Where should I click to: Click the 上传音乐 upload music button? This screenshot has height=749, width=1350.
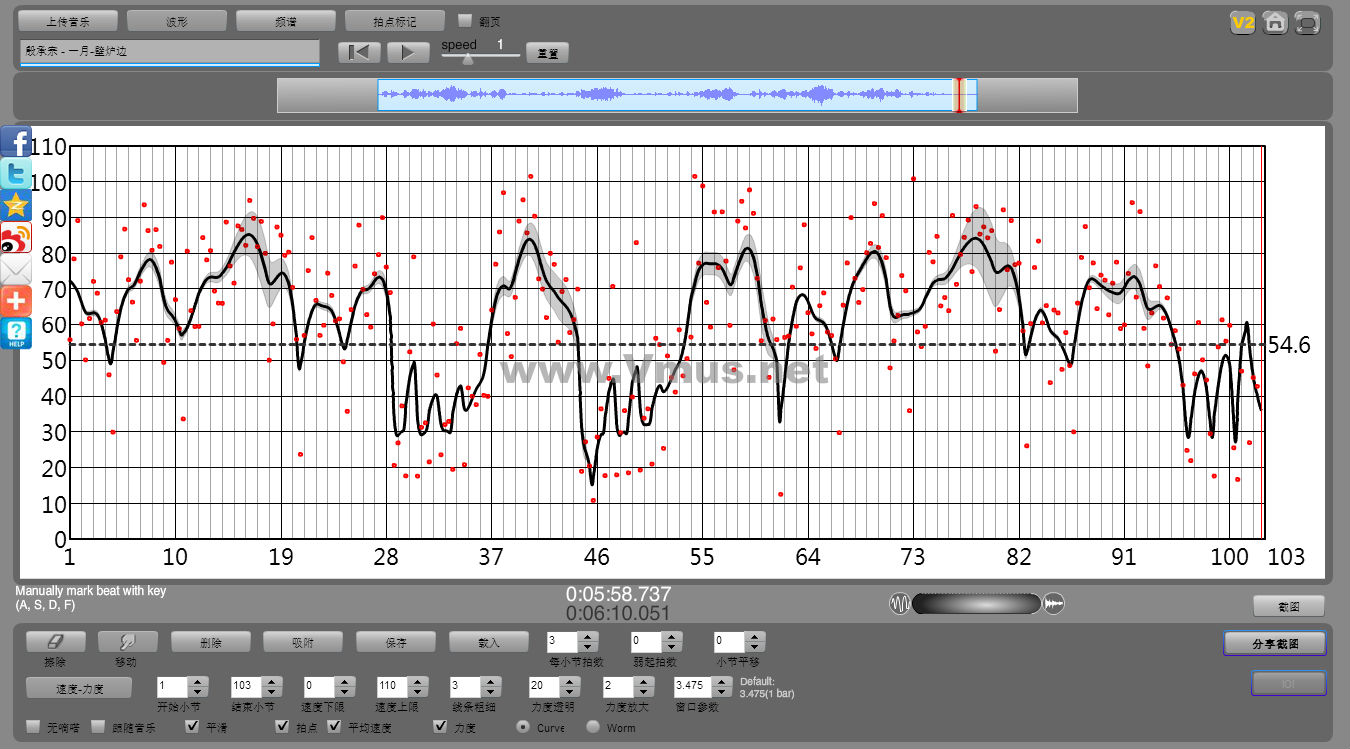(68, 21)
